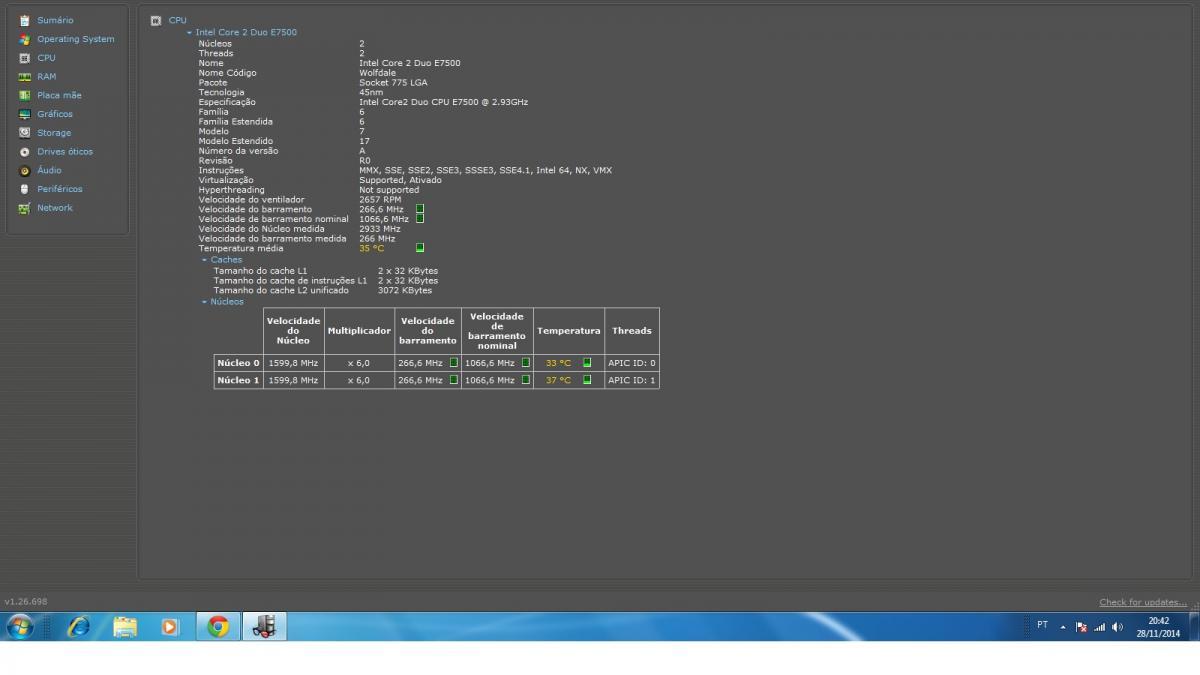Open the CPU section in the sidebar

[46, 58]
